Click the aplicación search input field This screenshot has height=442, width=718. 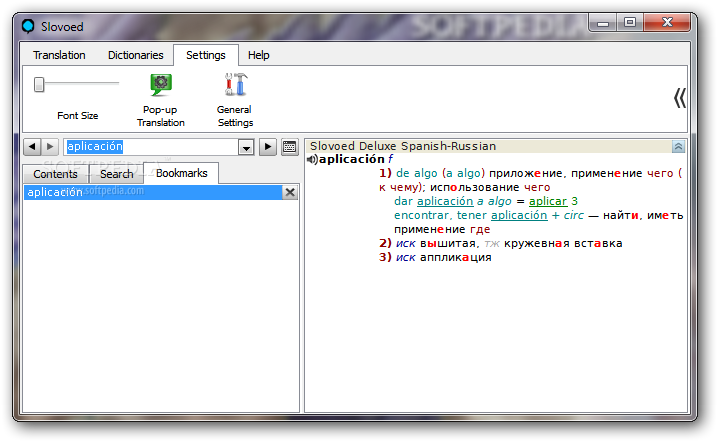click(x=151, y=147)
